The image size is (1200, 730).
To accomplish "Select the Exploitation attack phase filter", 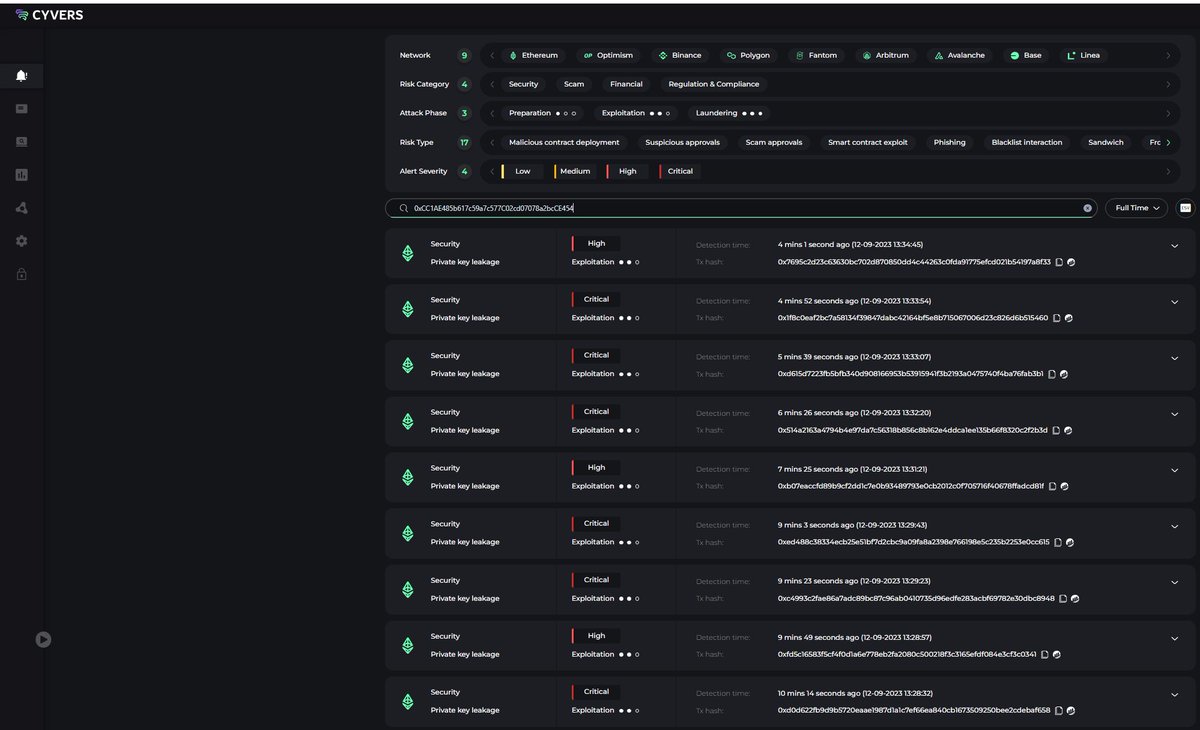I will [635, 113].
